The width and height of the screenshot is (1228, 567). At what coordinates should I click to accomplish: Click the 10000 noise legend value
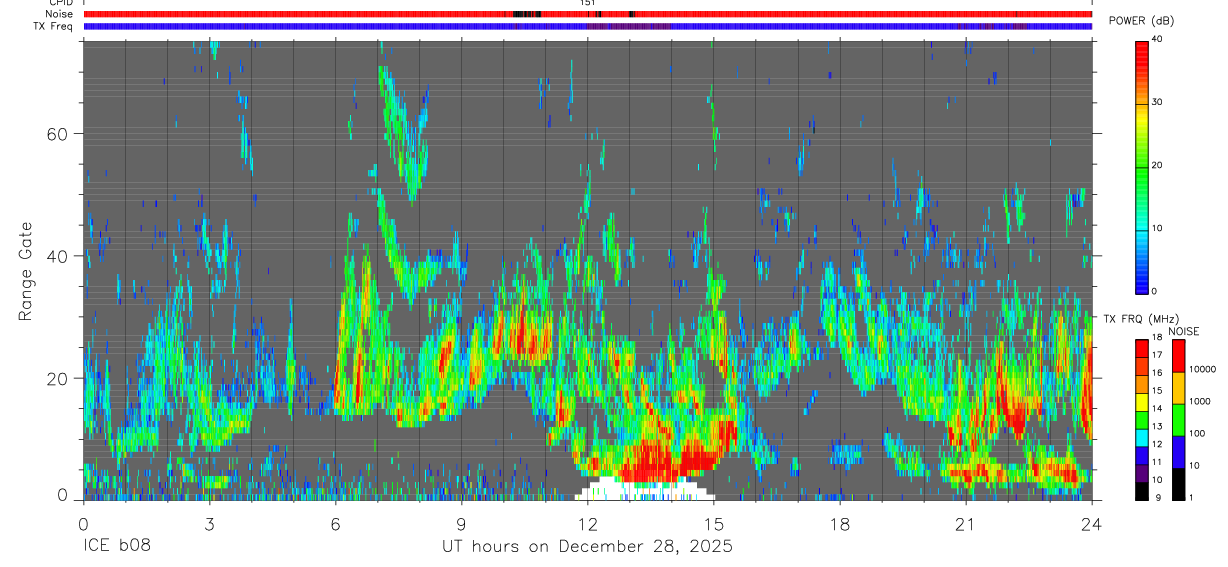[x=1203, y=369]
